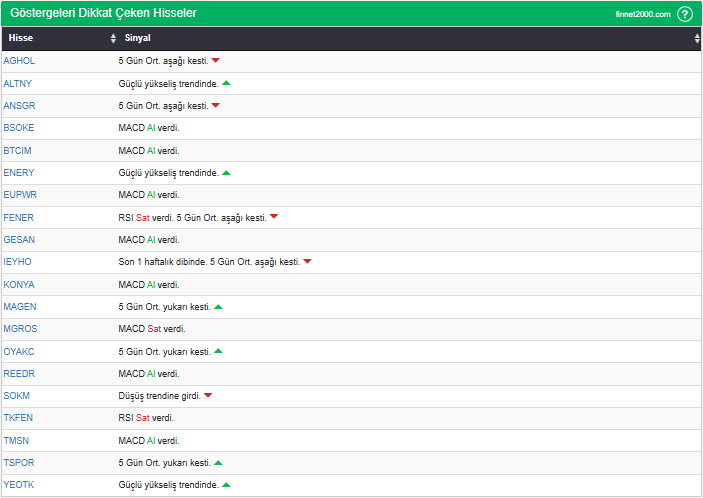Visit the finnet2000.com link
Viewport: 703px width, 498px height.
[x=643, y=14]
